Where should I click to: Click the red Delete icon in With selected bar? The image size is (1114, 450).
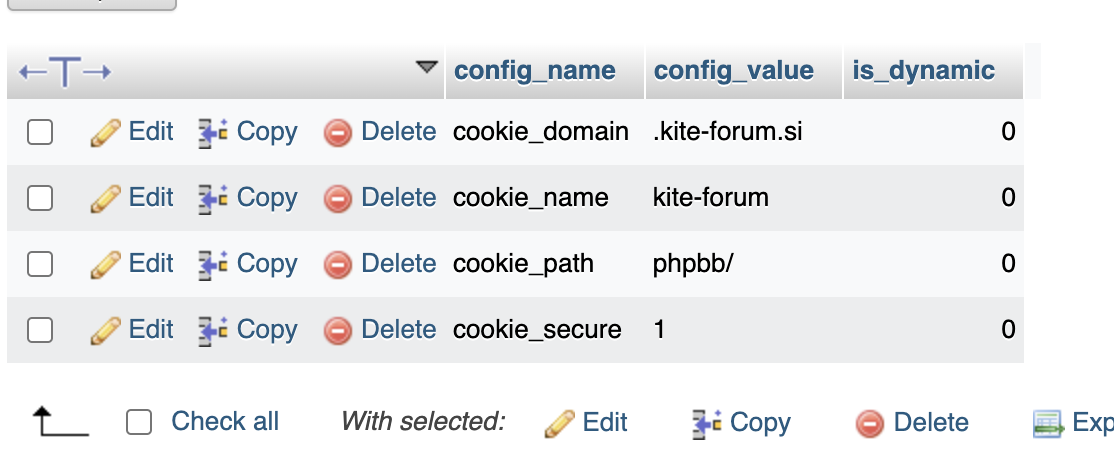[870, 424]
